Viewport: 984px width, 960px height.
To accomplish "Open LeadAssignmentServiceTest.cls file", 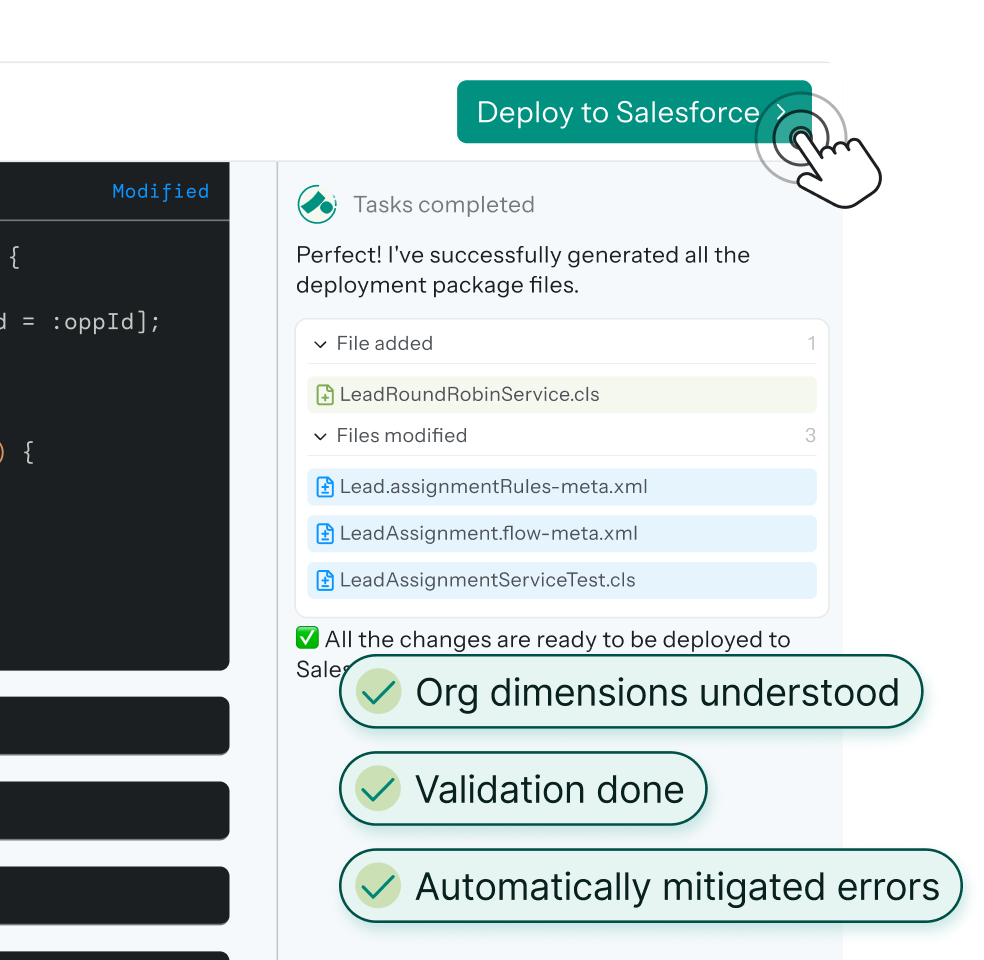I will (x=562, y=580).
